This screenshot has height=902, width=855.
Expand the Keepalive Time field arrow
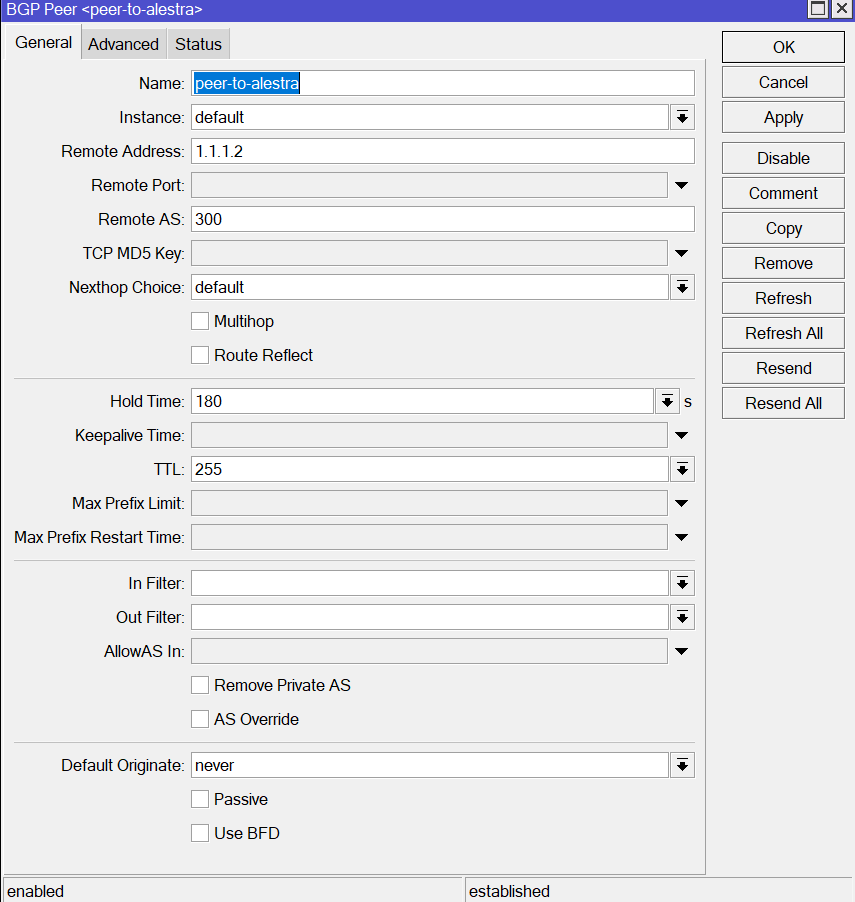click(682, 435)
